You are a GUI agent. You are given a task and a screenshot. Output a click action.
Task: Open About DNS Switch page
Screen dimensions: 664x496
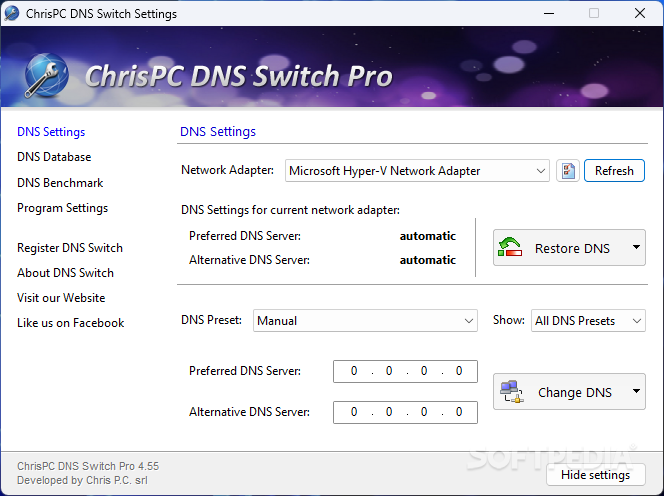point(65,273)
